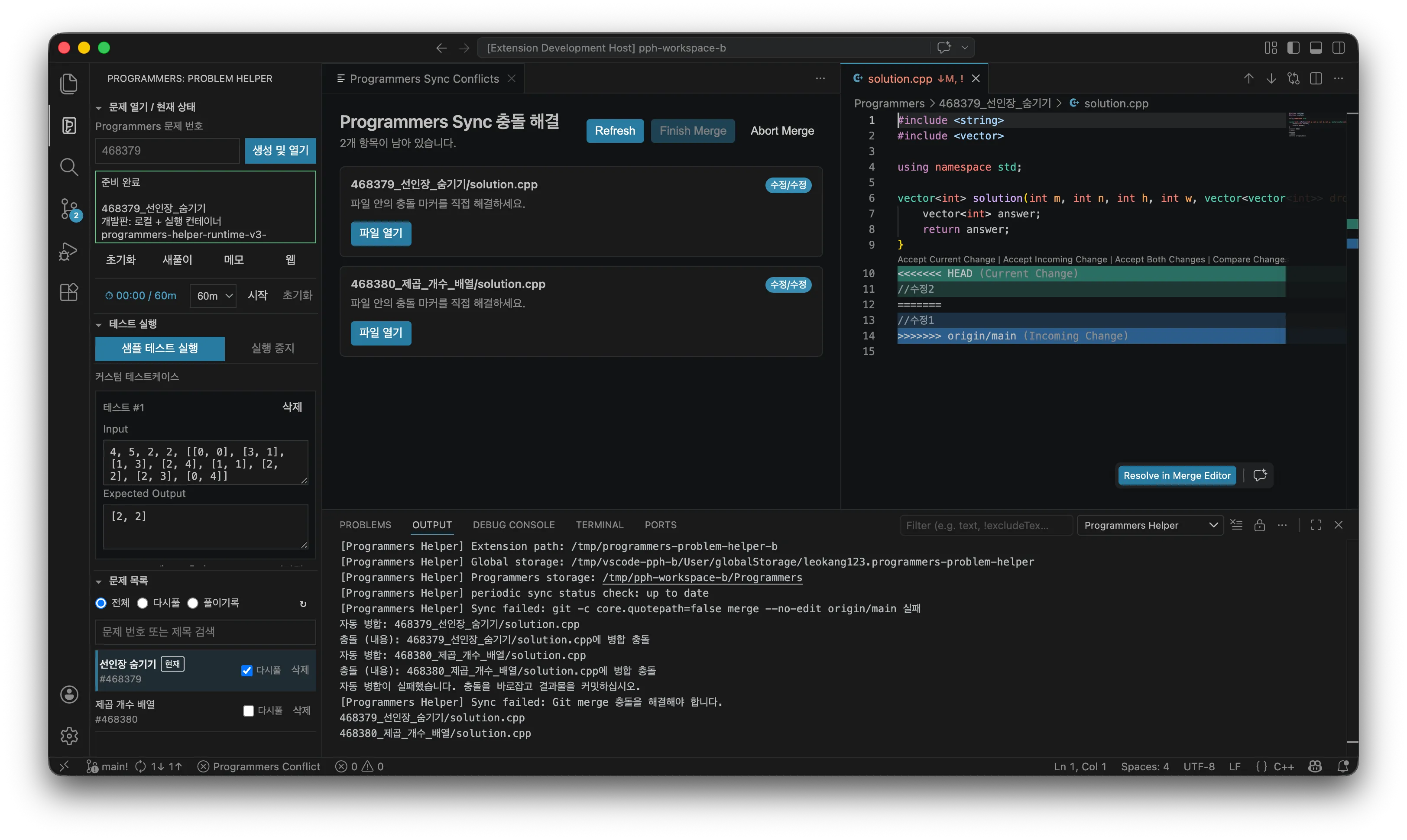The height and width of the screenshot is (840, 1407).
Task: Switch to the TERMINAL panel tab
Action: click(x=600, y=525)
